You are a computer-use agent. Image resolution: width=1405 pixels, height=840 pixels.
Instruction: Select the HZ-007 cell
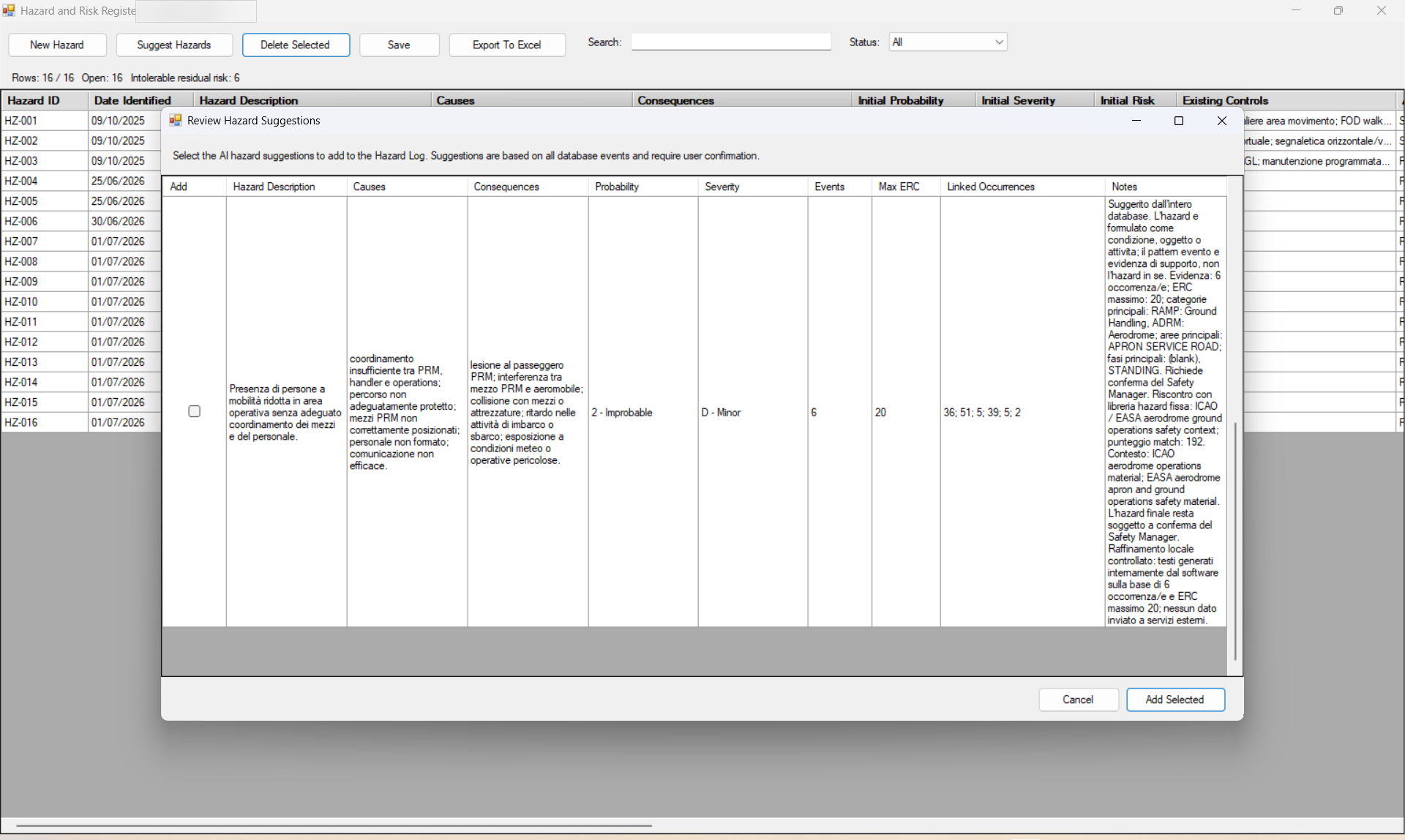pyautogui.click(x=45, y=241)
